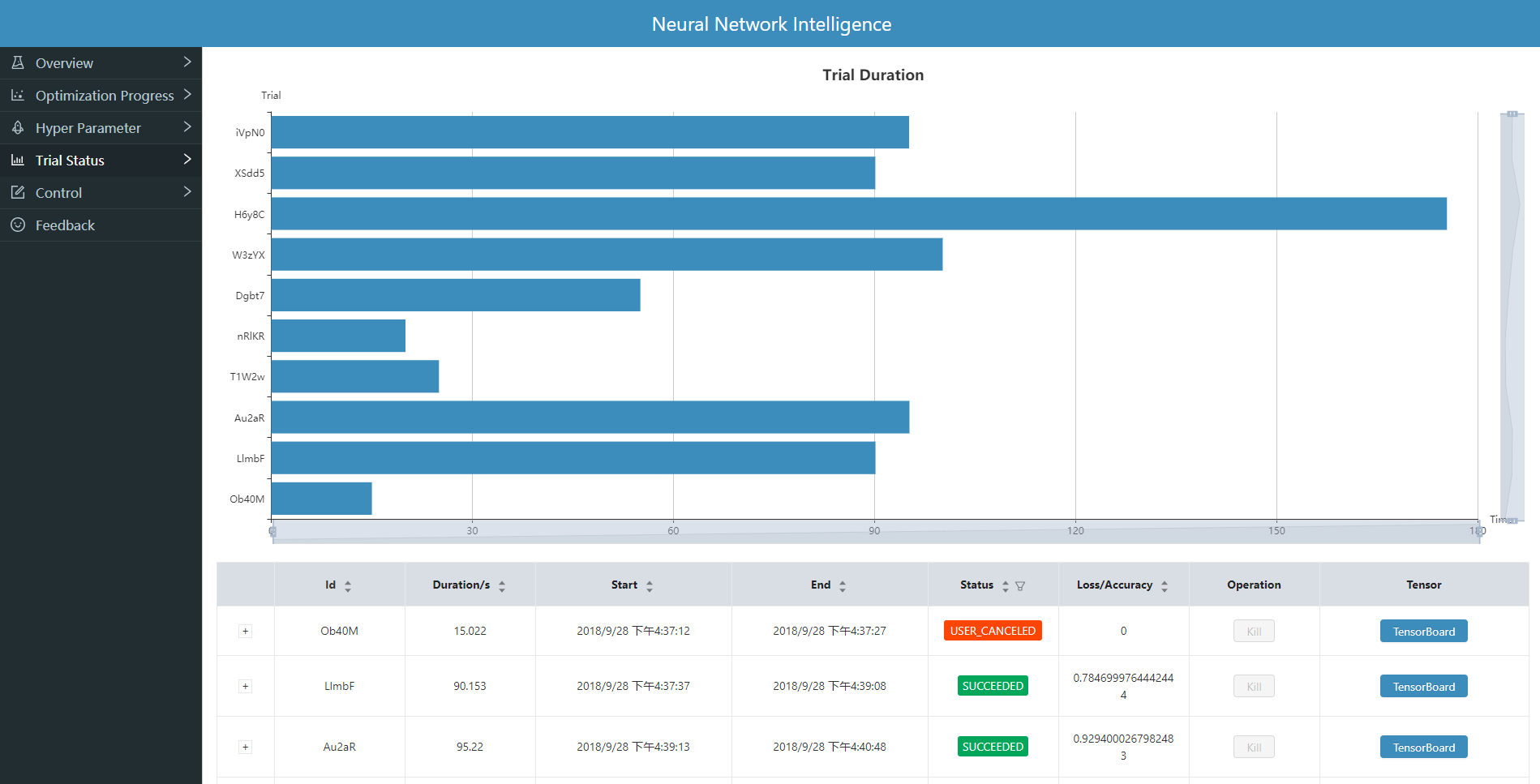Viewport: 1540px width, 784px height.
Task: Open the Status column filter icon
Action: coord(1020,586)
